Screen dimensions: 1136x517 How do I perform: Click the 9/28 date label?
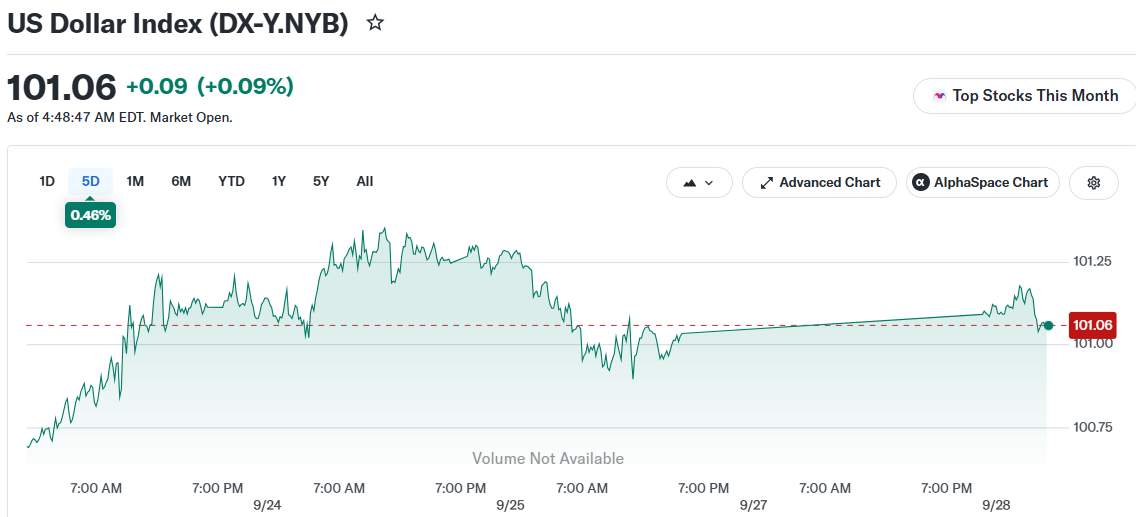[997, 505]
